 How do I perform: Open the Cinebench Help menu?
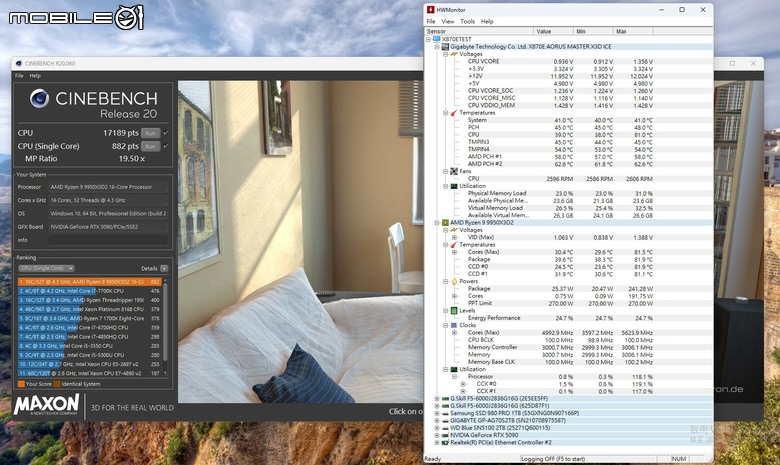coord(35,76)
